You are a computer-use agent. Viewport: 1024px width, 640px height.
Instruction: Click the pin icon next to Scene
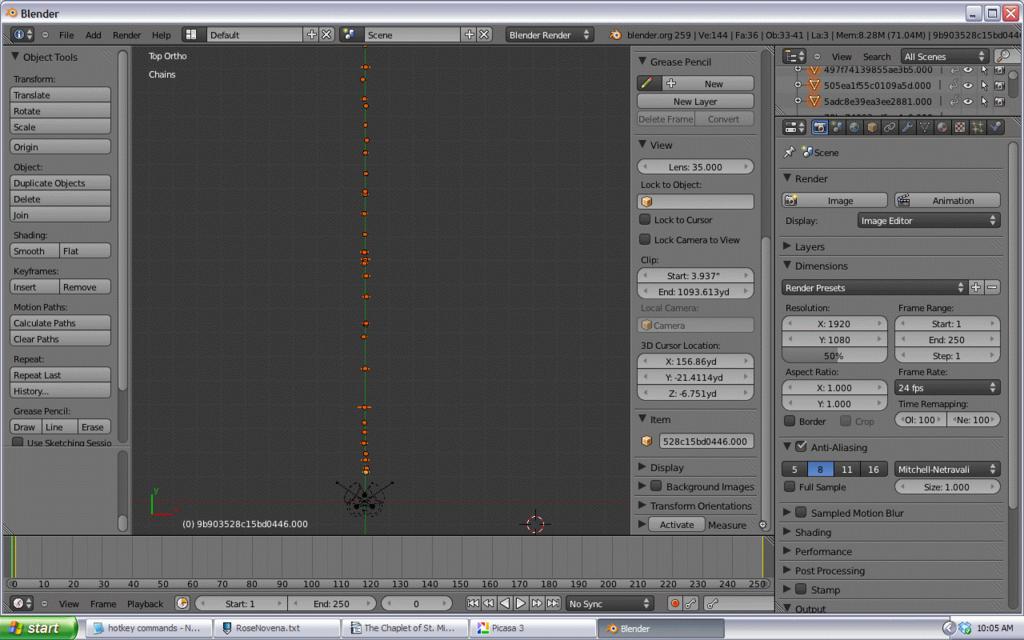click(789, 152)
